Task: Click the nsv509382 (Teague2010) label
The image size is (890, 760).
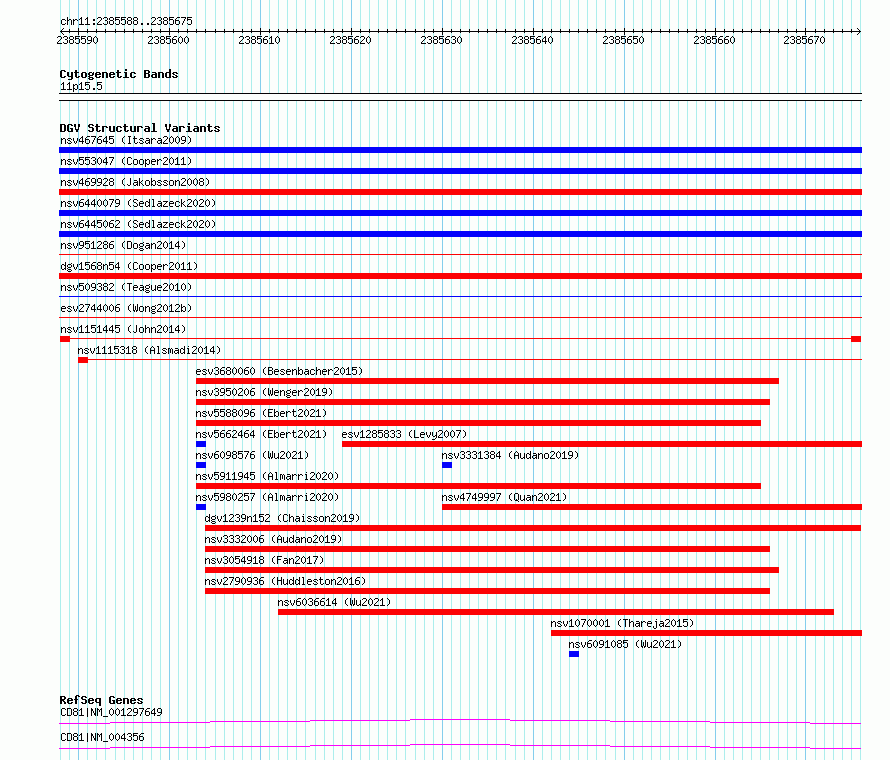Action: point(126,287)
